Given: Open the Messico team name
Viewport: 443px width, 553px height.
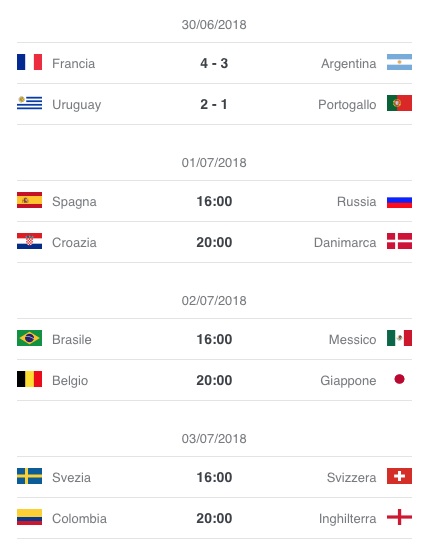Looking at the screenshot, I should pos(352,339).
